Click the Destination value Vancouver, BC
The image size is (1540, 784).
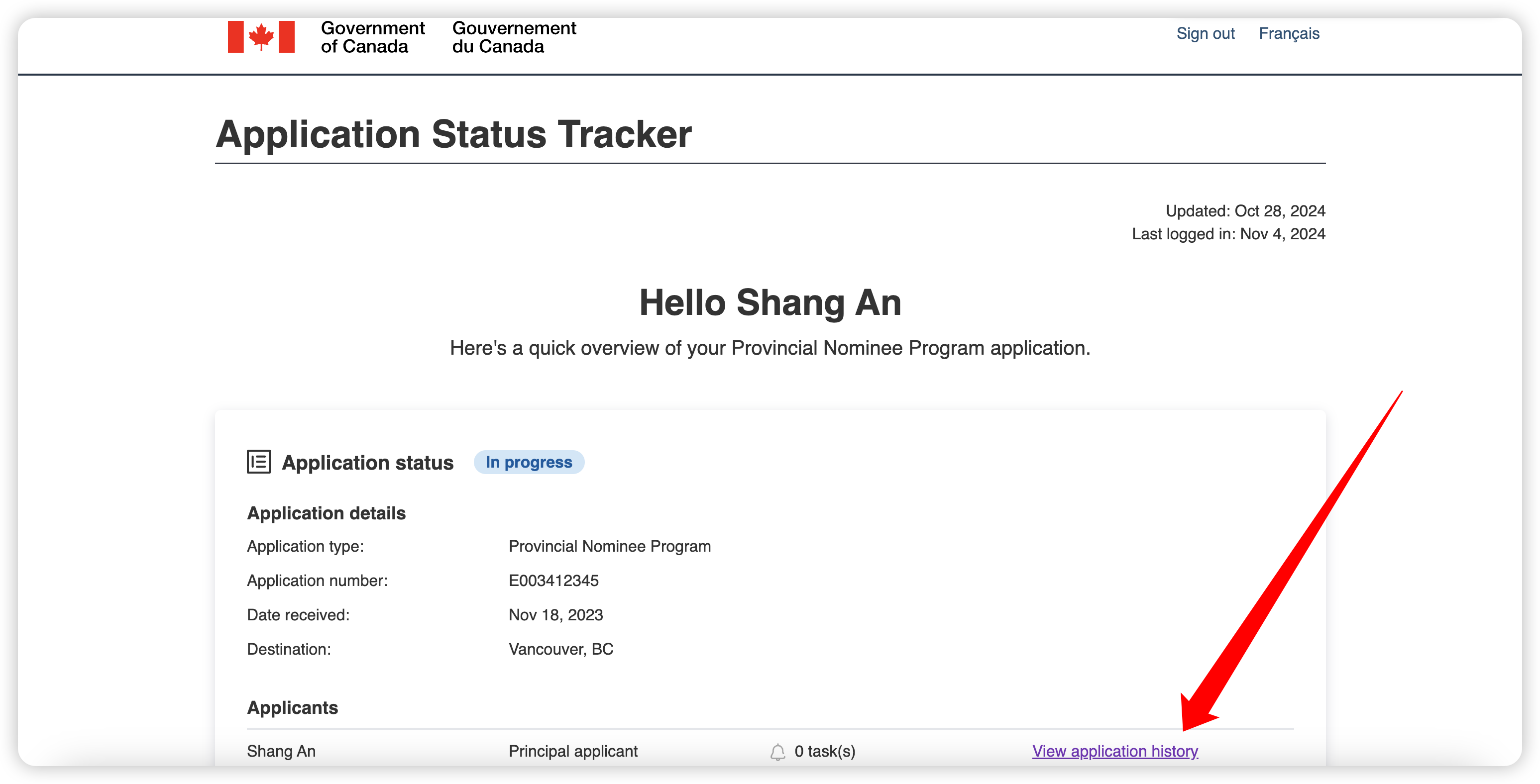(x=561, y=650)
